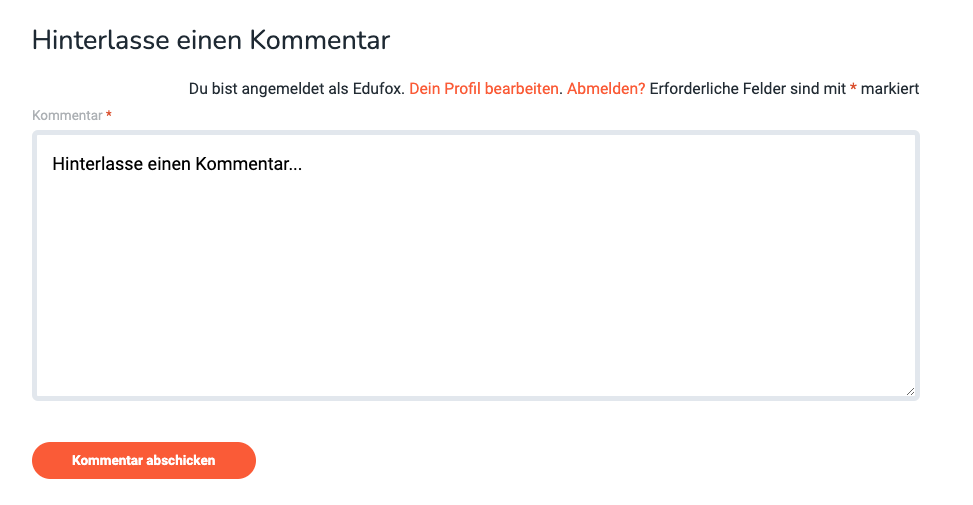Click the "Dein Profil bearbeiten" link
The image size is (973, 505).
coord(485,89)
